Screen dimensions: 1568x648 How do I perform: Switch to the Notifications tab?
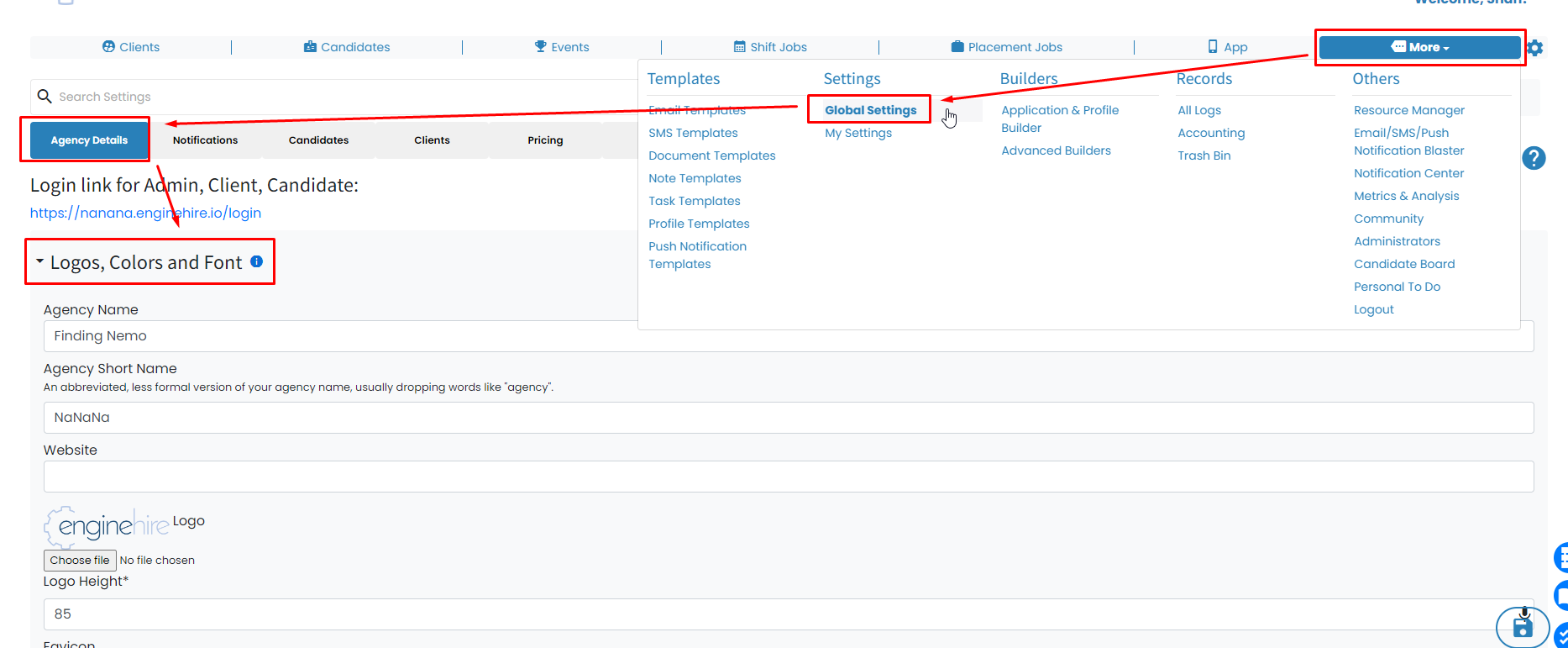(x=205, y=140)
